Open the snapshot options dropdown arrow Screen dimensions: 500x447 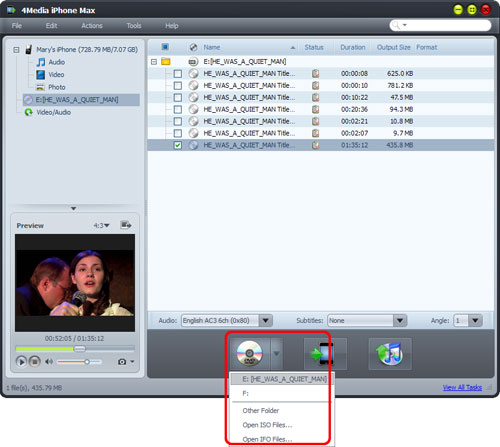coord(132,362)
